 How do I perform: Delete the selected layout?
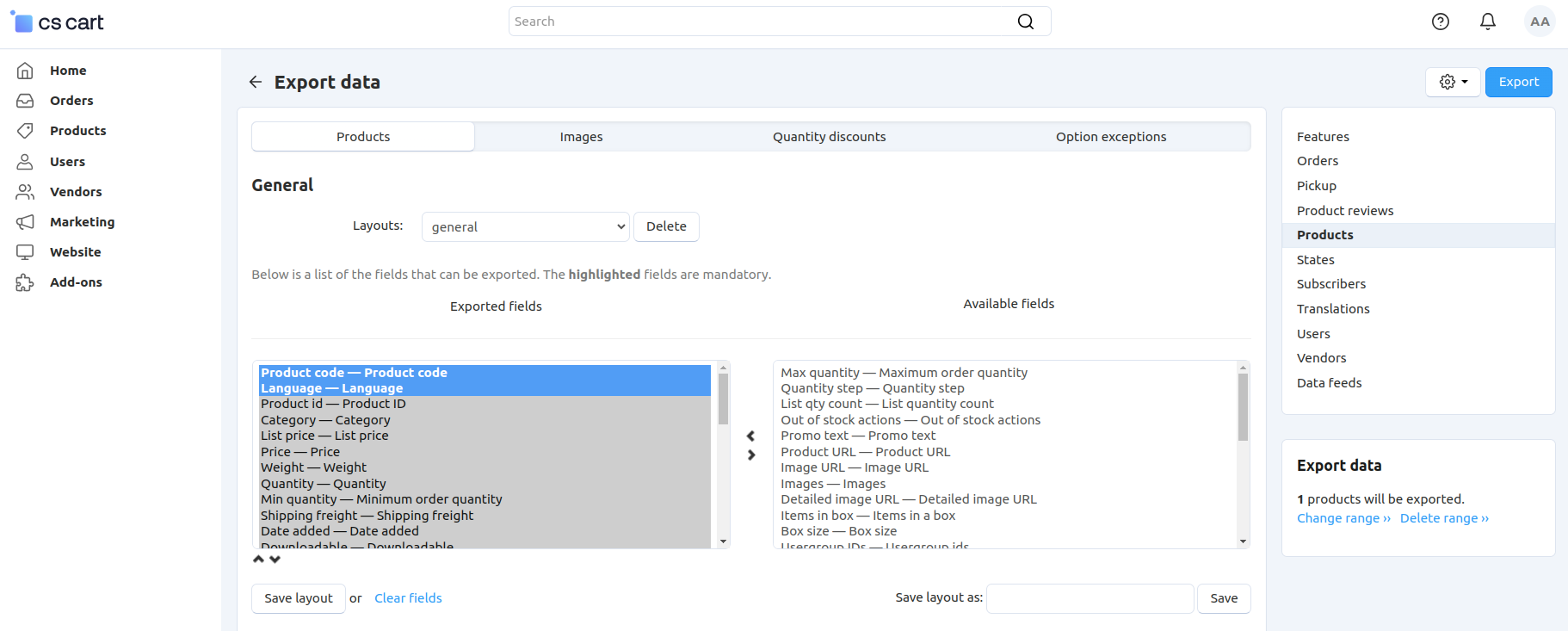coord(667,226)
